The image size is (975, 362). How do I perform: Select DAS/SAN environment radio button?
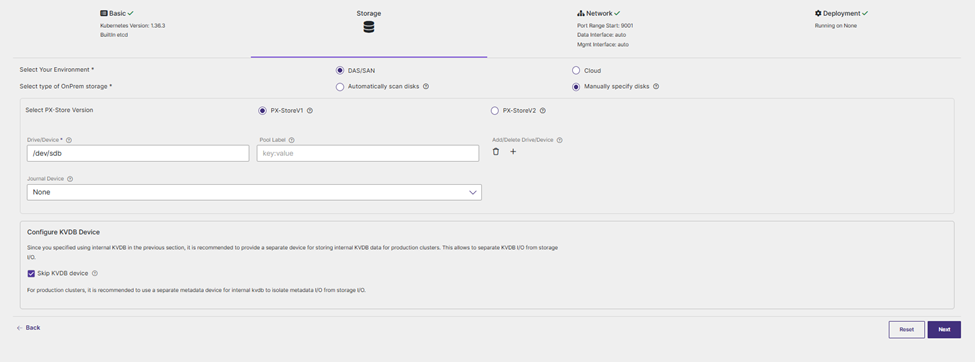point(340,70)
